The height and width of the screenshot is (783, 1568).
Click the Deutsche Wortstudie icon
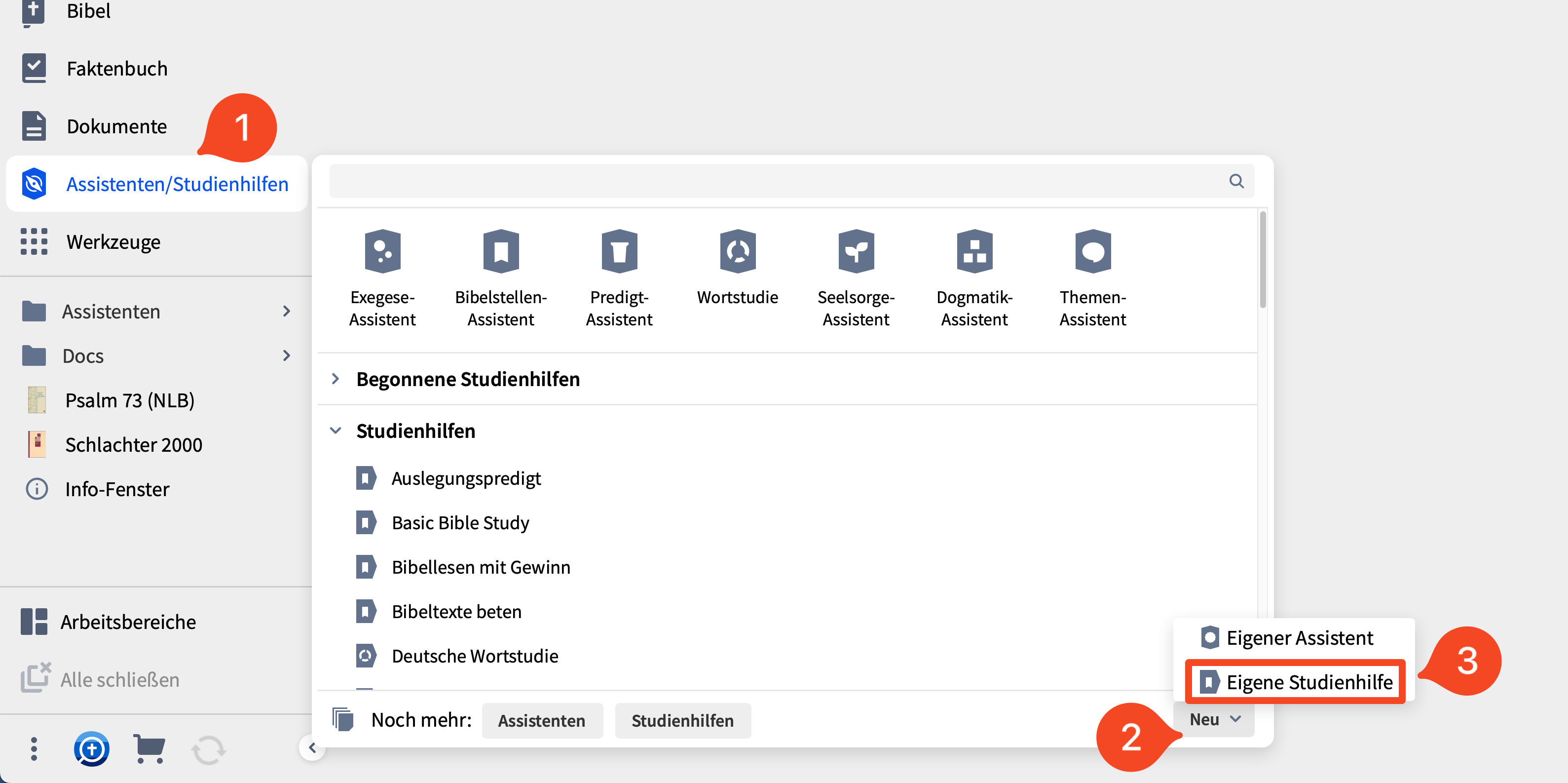(366, 656)
